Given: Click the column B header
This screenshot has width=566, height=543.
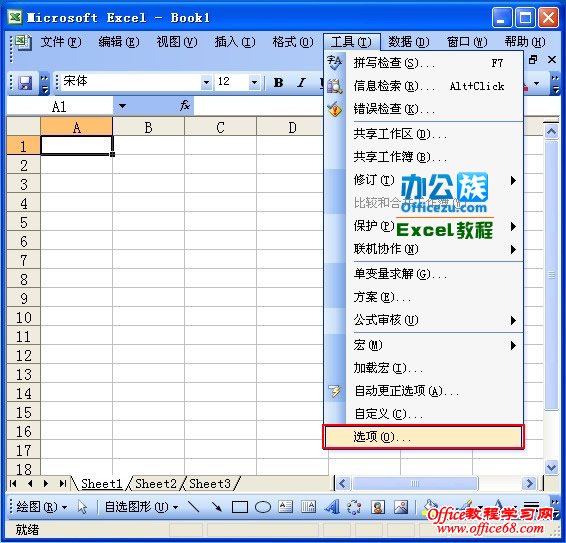Looking at the screenshot, I should (x=148, y=127).
